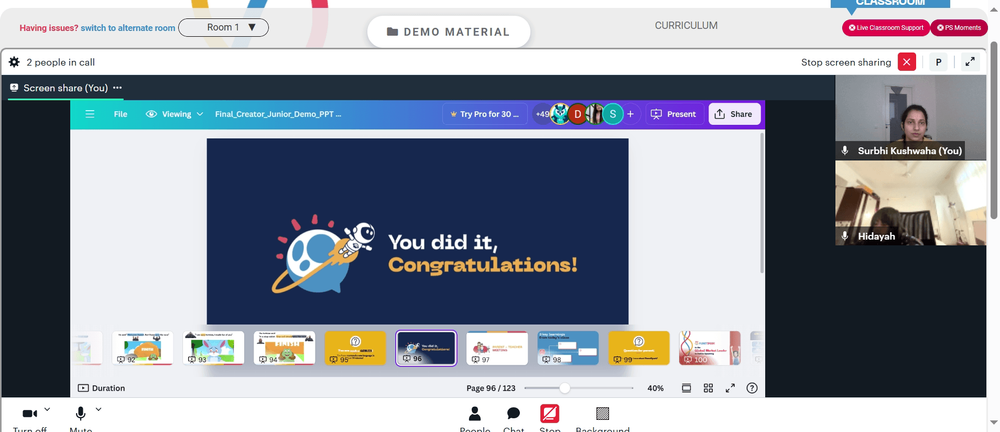Screen dimensions: 1000x432
Task: Mute the microphone icon
Action: (x=80, y=413)
